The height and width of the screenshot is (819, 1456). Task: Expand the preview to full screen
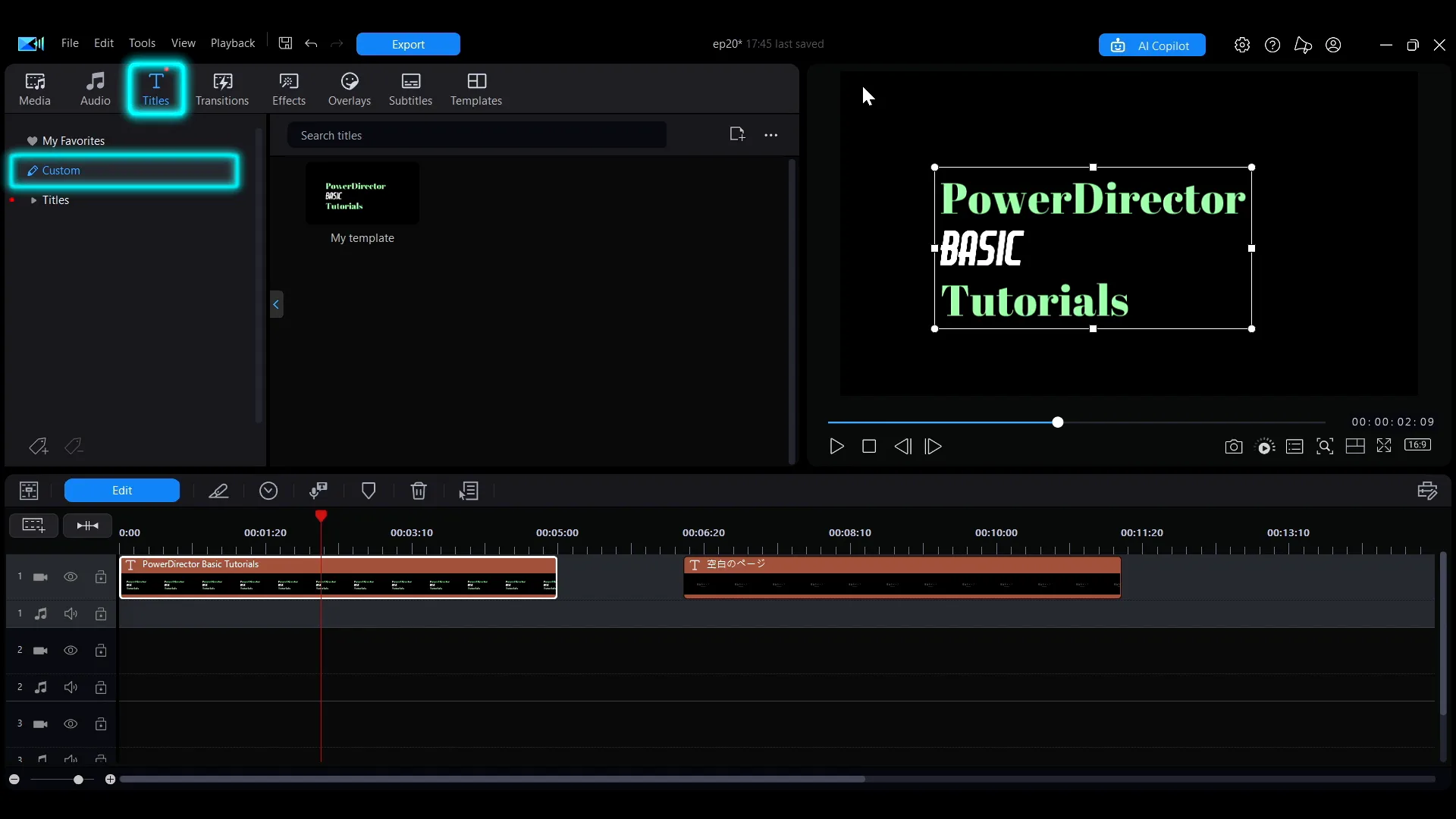(1384, 446)
